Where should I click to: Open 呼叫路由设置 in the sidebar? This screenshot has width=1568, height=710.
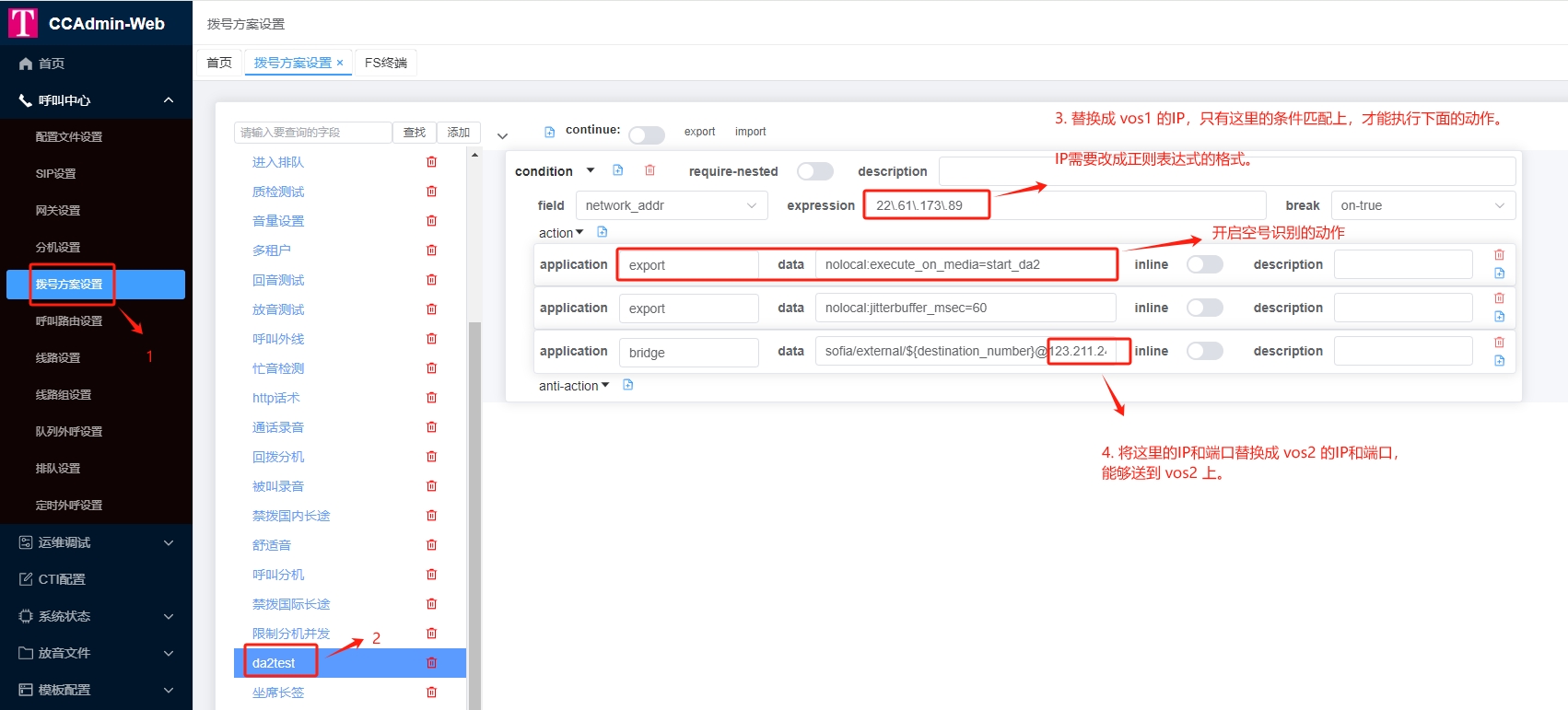point(69,321)
